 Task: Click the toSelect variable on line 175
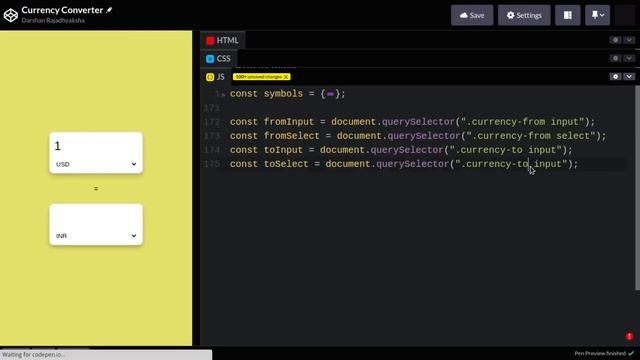click(x=286, y=164)
